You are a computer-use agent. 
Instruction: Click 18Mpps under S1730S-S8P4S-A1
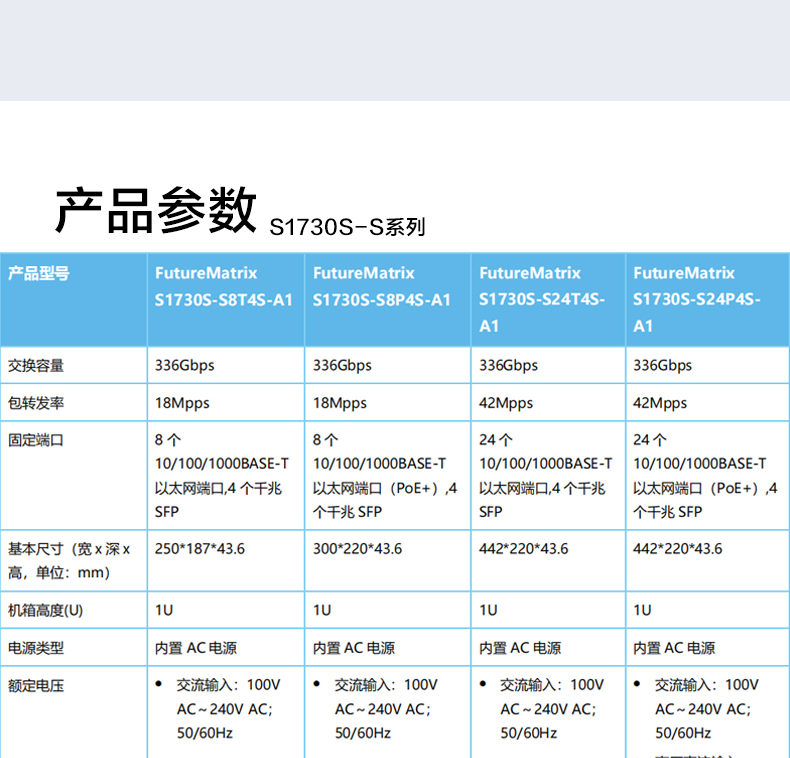click(340, 403)
